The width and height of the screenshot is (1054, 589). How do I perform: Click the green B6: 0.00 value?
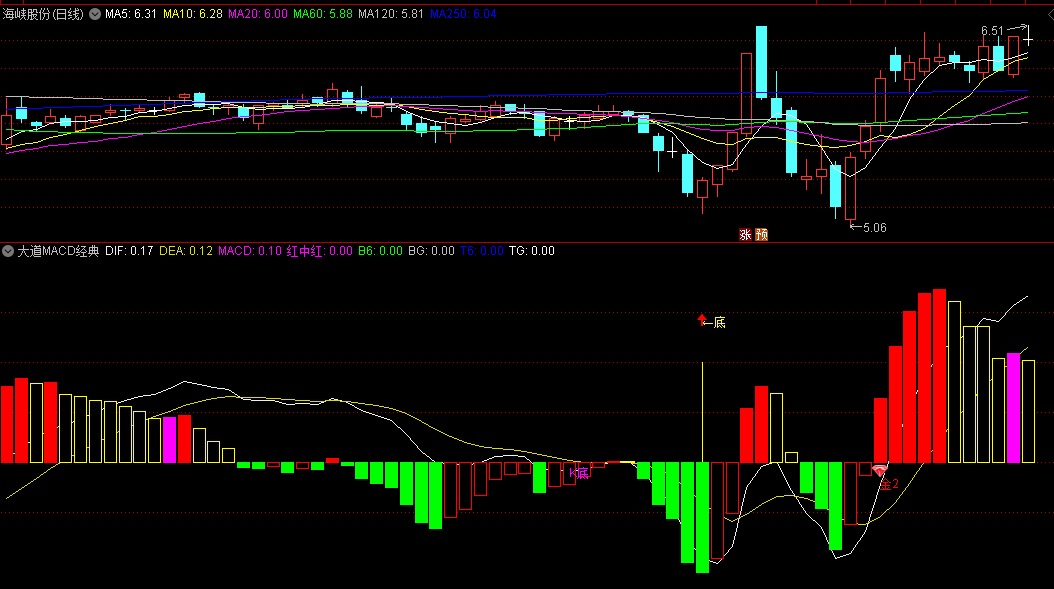tap(380, 251)
